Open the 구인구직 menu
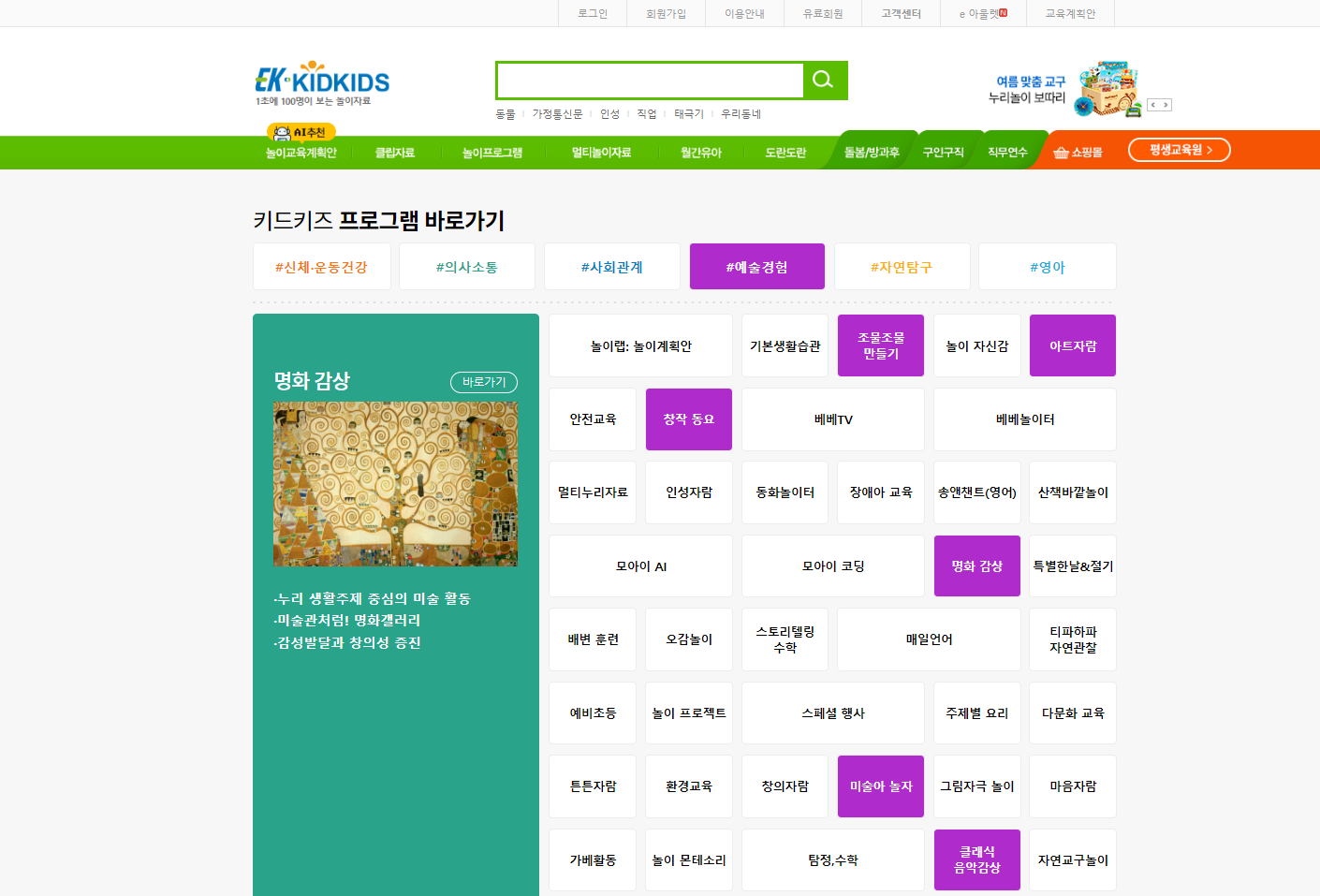 [x=944, y=153]
